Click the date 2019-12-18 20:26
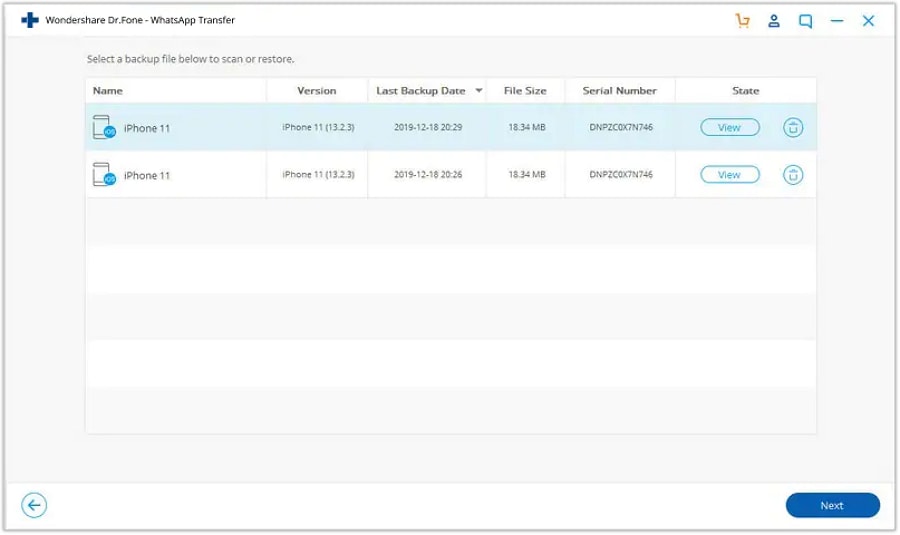900x535 pixels. (428, 175)
